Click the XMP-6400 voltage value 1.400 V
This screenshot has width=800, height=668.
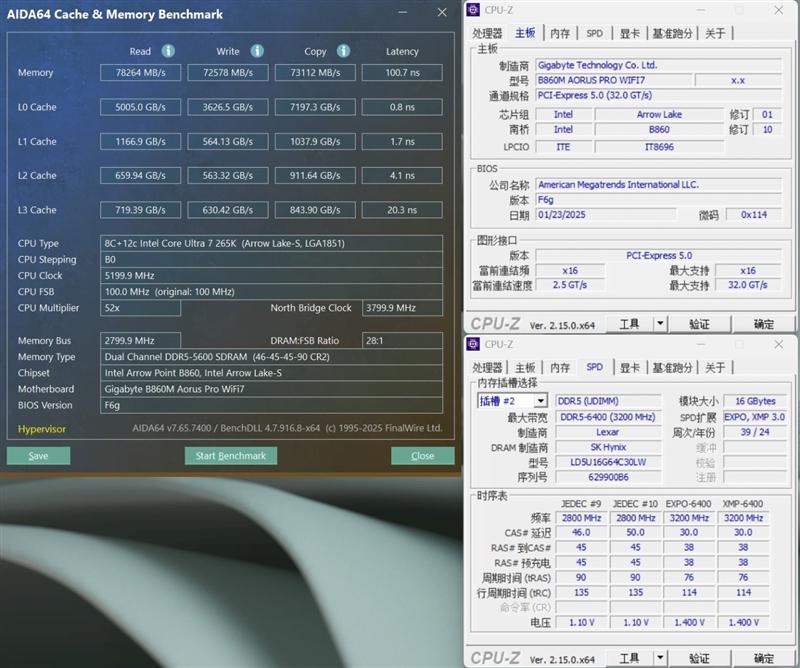click(x=743, y=622)
